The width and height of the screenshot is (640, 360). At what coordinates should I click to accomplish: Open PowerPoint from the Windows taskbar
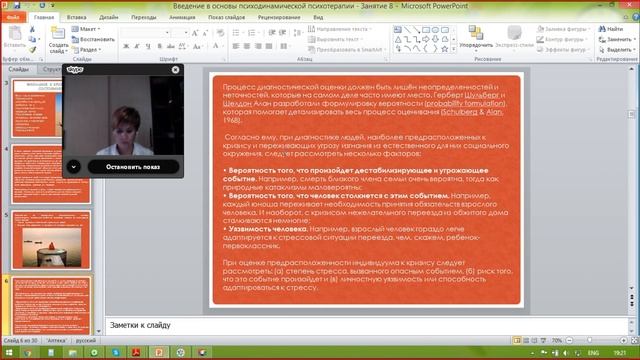coord(159,353)
